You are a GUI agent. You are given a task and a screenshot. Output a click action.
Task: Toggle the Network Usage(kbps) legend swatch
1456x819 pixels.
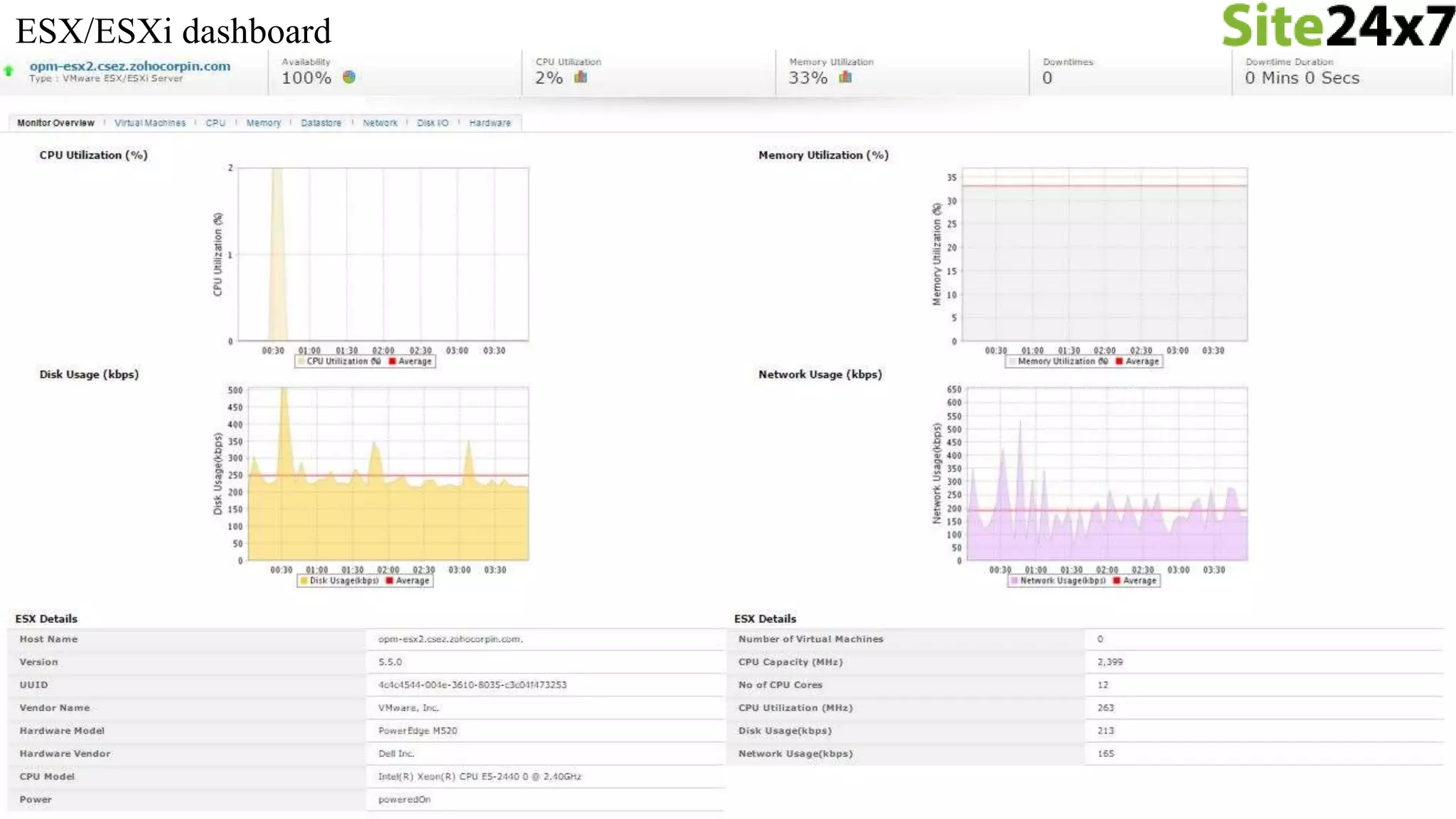tap(1014, 581)
